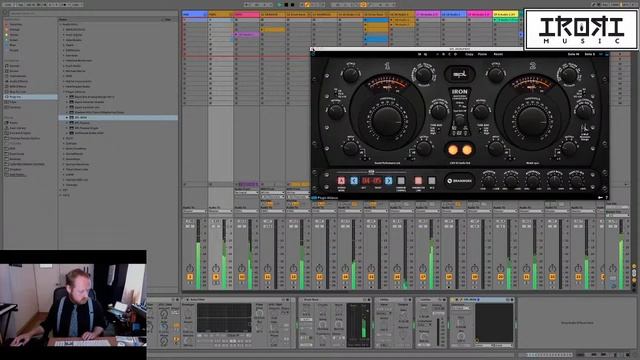Open the Max for Live category
This screenshot has height=360, width=640.
coord(18,92)
